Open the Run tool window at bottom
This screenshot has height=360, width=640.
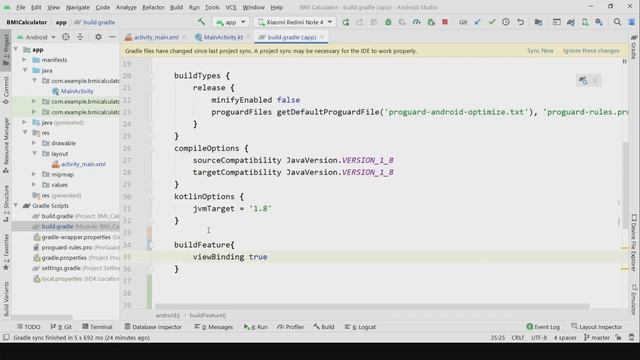point(256,327)
